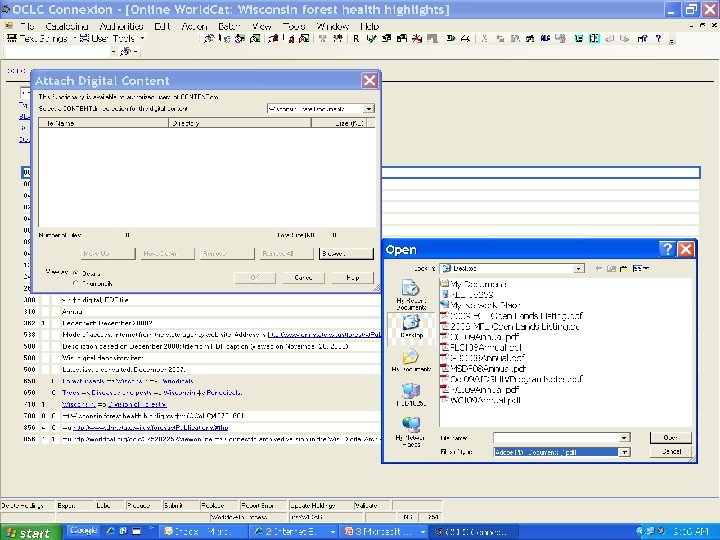Expand the Microsoft taskbar group
The image size is (720, 540).
(422, 532)
